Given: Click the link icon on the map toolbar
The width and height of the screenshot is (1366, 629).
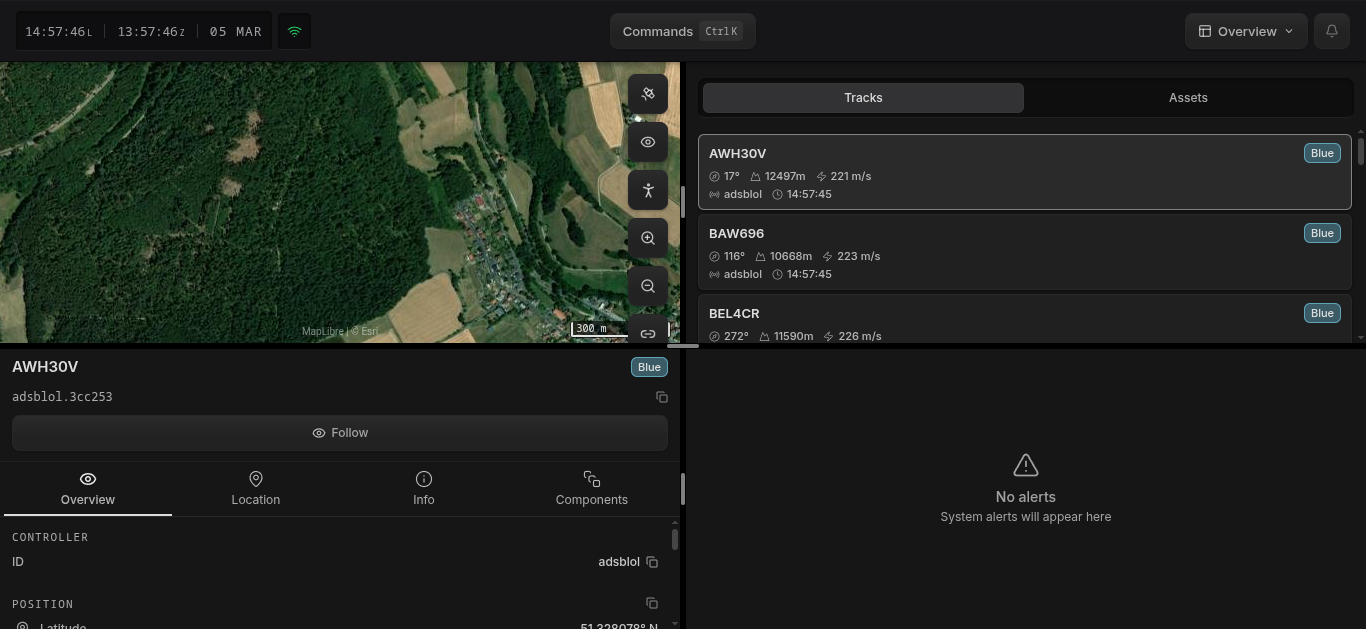Looking at the screenshot, I should point(648,333).
